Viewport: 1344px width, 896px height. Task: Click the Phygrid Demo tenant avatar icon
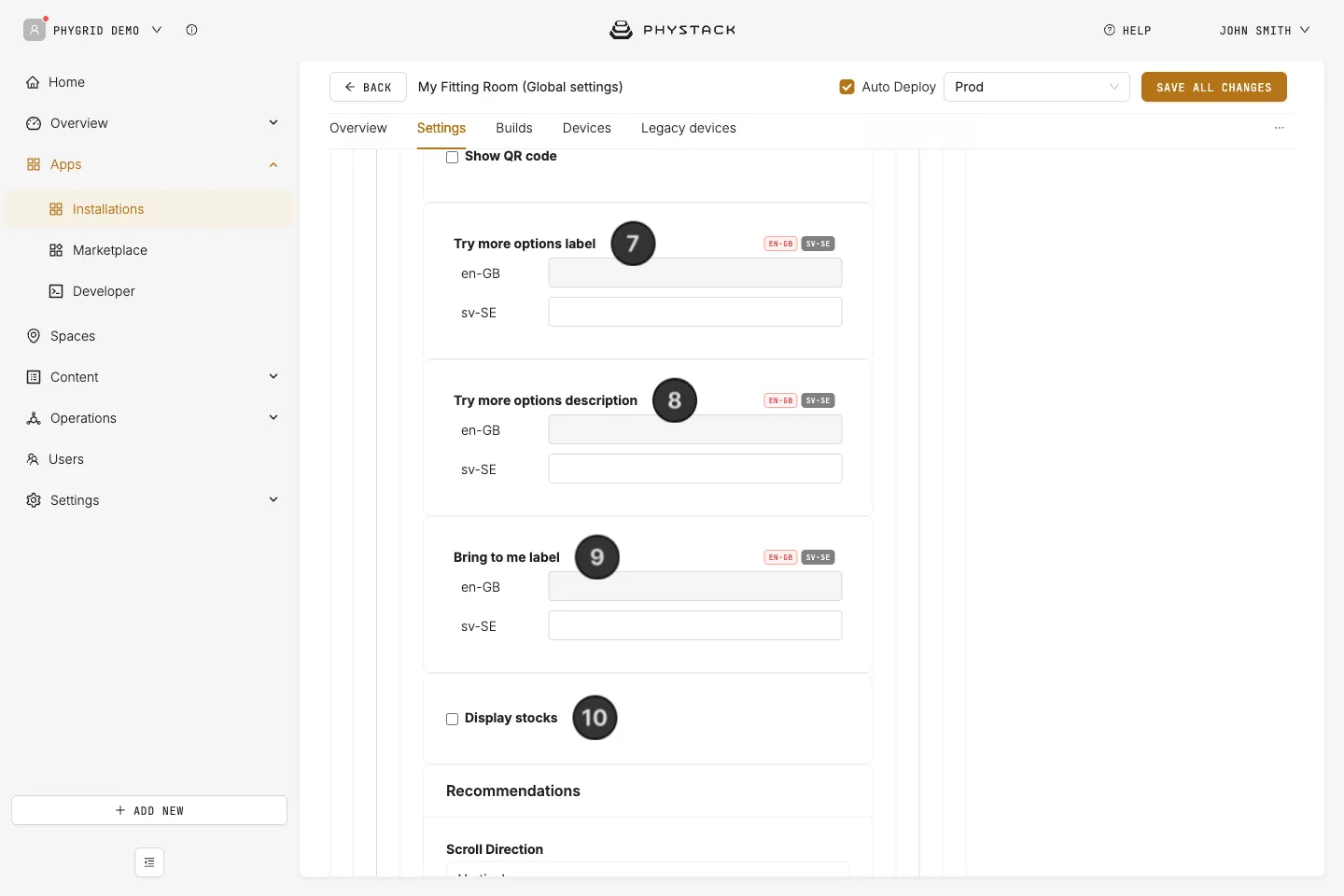35,30
